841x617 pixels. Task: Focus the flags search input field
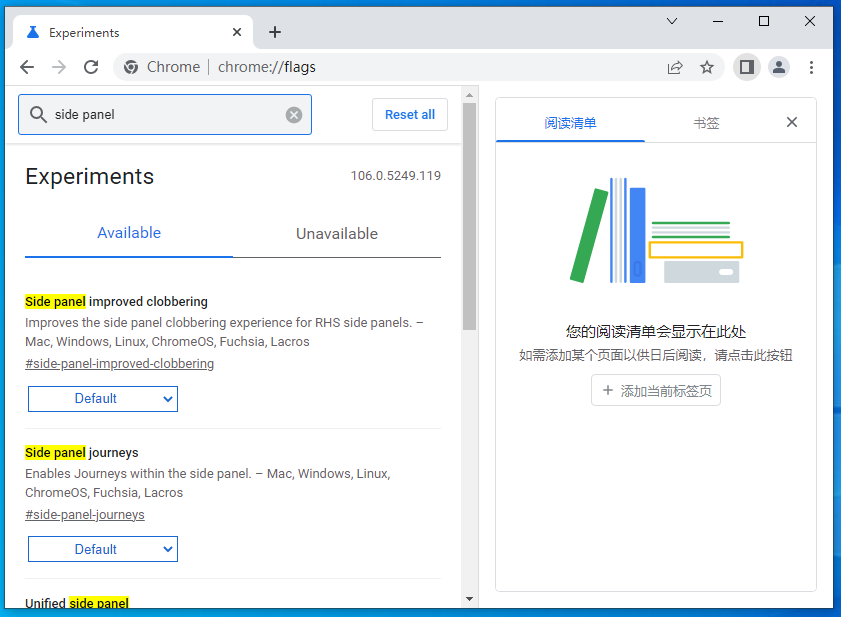(165, 114)
